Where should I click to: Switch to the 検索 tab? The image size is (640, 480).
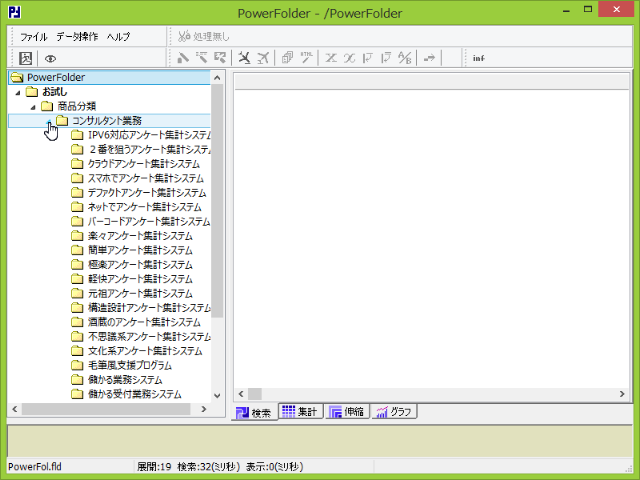tap(254, 413)
